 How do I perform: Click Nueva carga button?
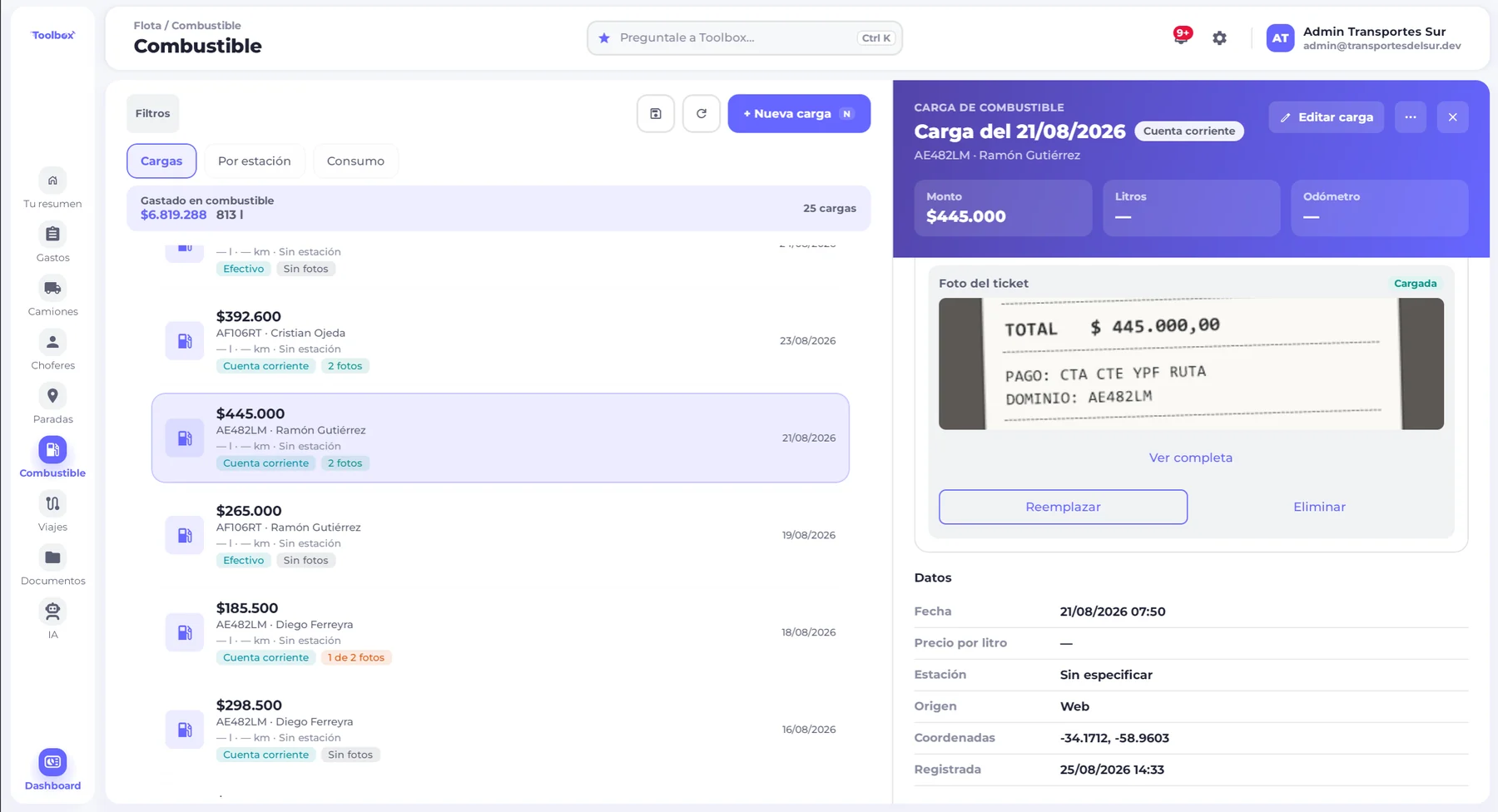click(x=799, y=113)
